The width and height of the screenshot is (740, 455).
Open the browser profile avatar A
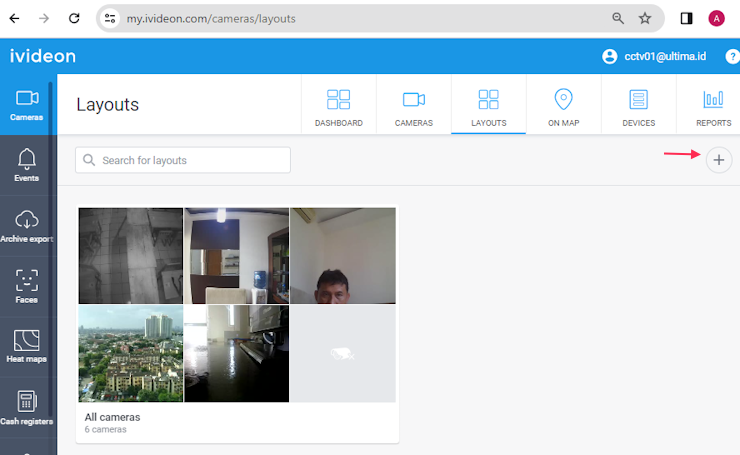coord(716,18)
